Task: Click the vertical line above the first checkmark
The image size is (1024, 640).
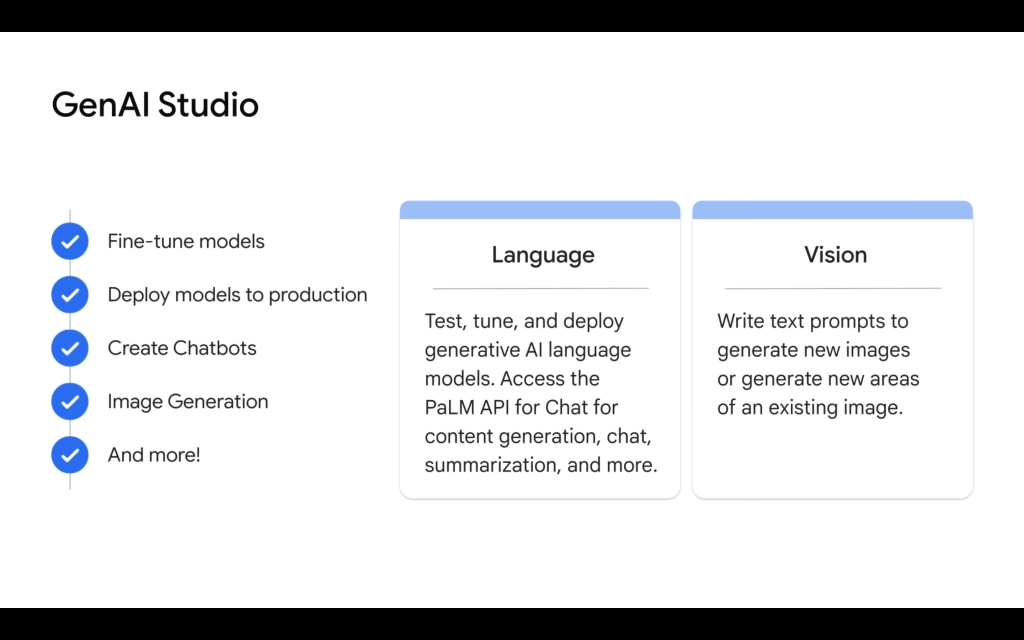Action: (x=70, y=215)
